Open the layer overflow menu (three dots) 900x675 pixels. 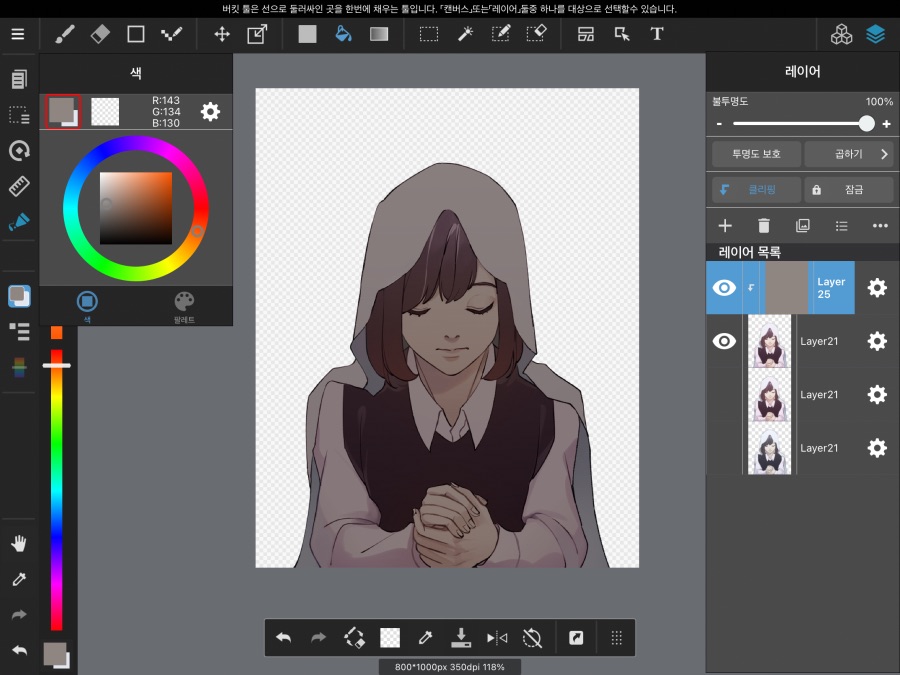[879, 225]
